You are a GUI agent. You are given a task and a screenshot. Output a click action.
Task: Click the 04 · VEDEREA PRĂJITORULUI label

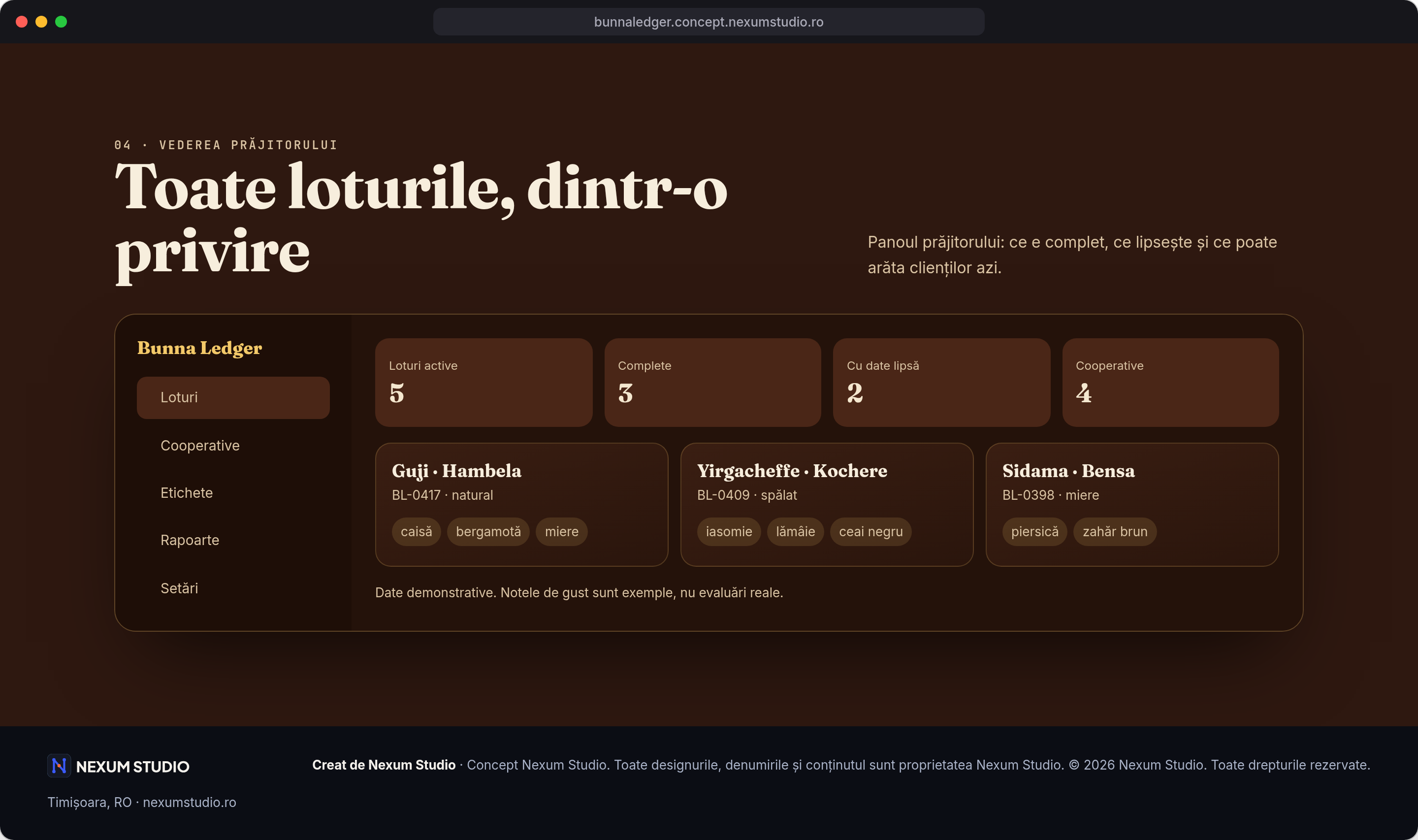point(226,145)
